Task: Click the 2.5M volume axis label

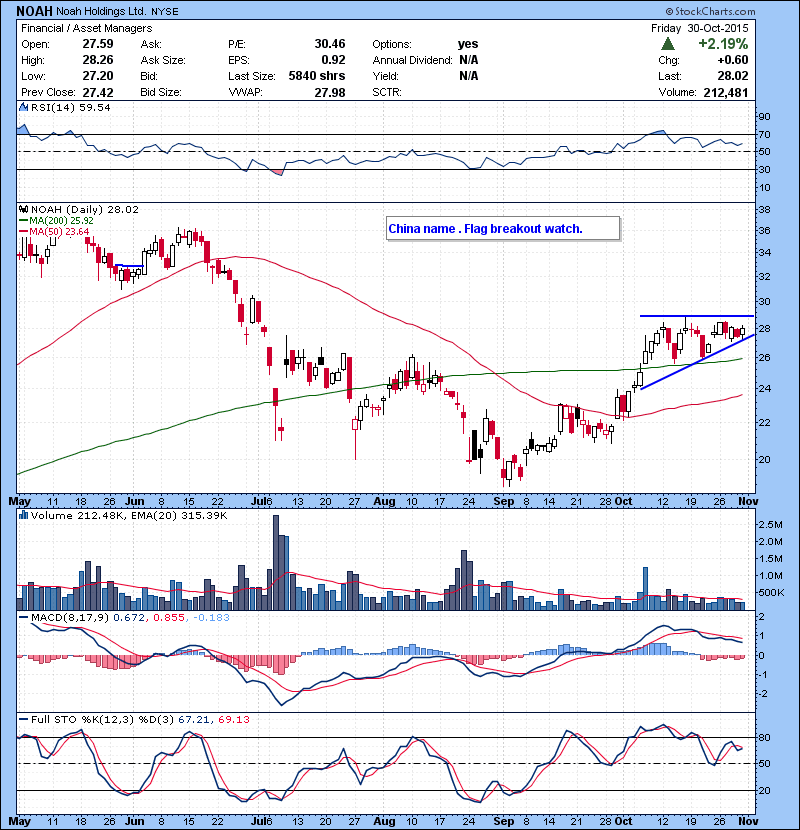Action: 771,525
